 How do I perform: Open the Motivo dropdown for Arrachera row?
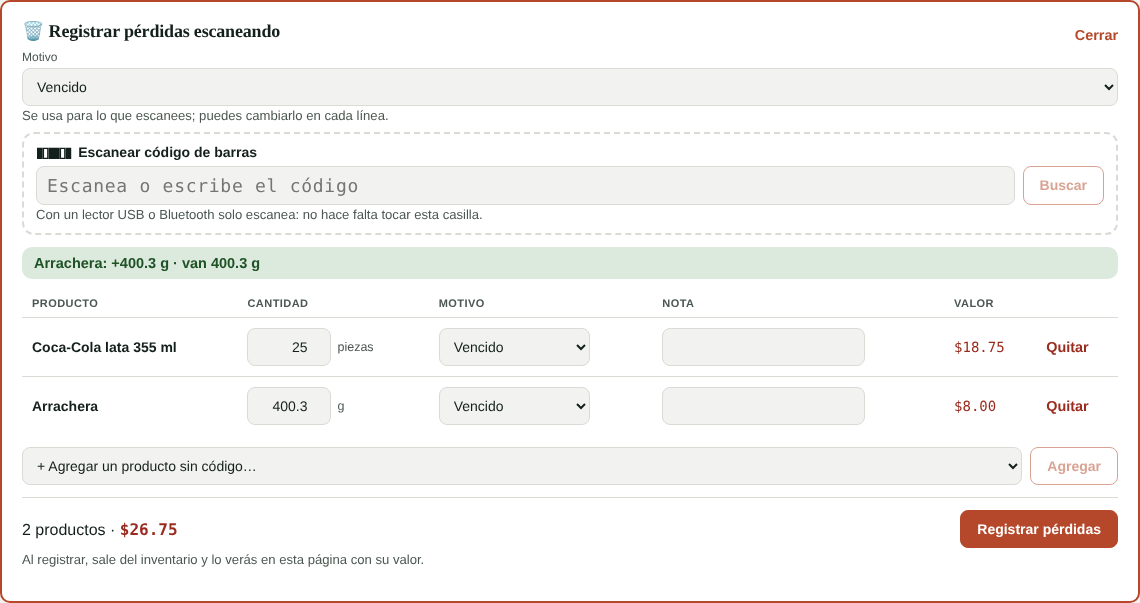coord(514,406)
